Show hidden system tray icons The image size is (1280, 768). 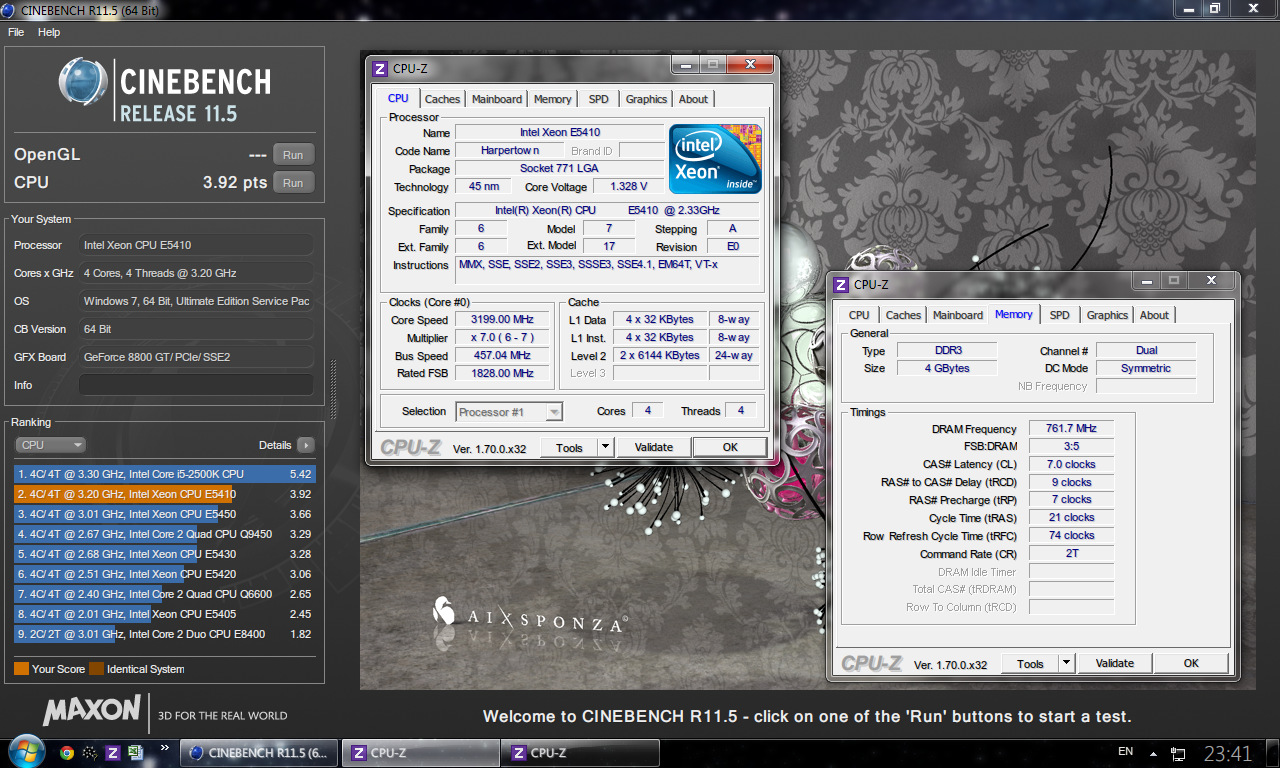click(x=1153, y=753)
